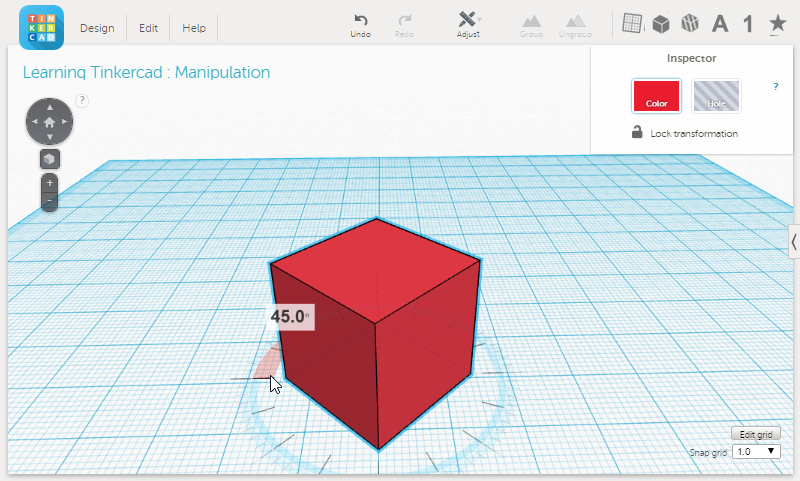Select the red cube
Image resolution: width=800 pixels, height=481 pixels.
tap(376, 332)
